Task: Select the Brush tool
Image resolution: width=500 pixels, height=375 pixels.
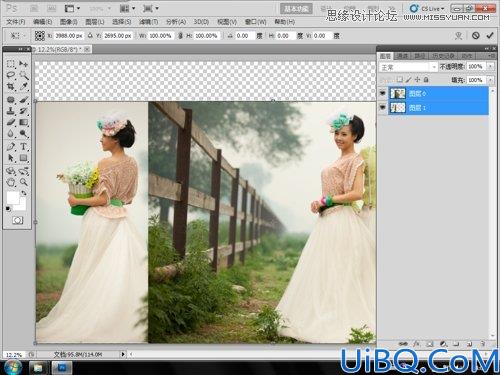Action: point(23,100)
